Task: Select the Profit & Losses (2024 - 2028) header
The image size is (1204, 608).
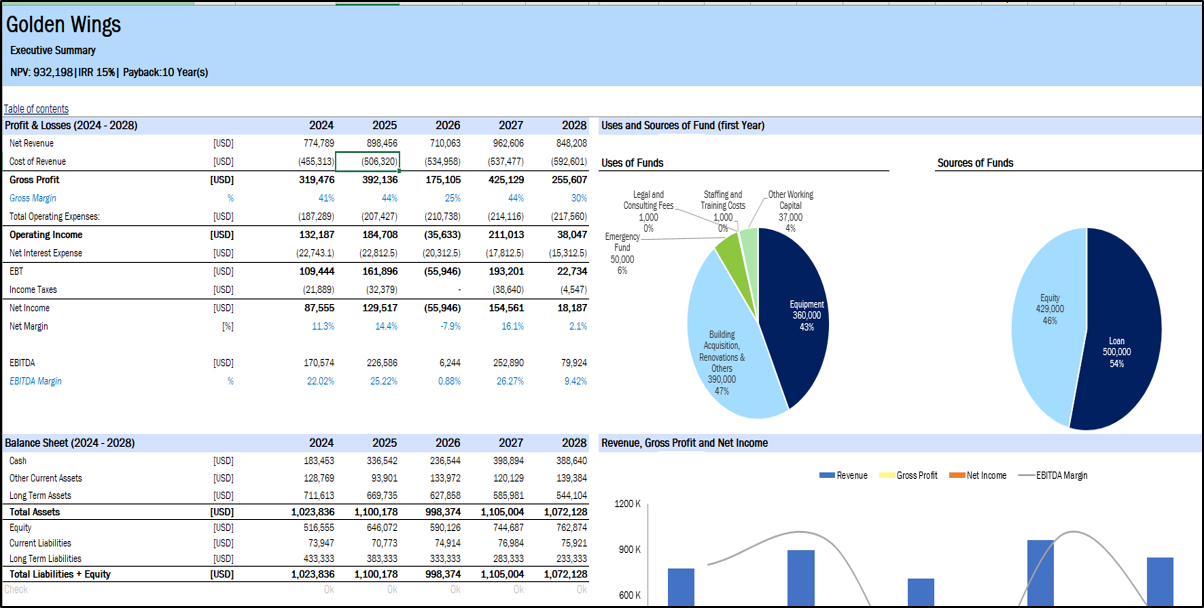Action: coord(71,126)
